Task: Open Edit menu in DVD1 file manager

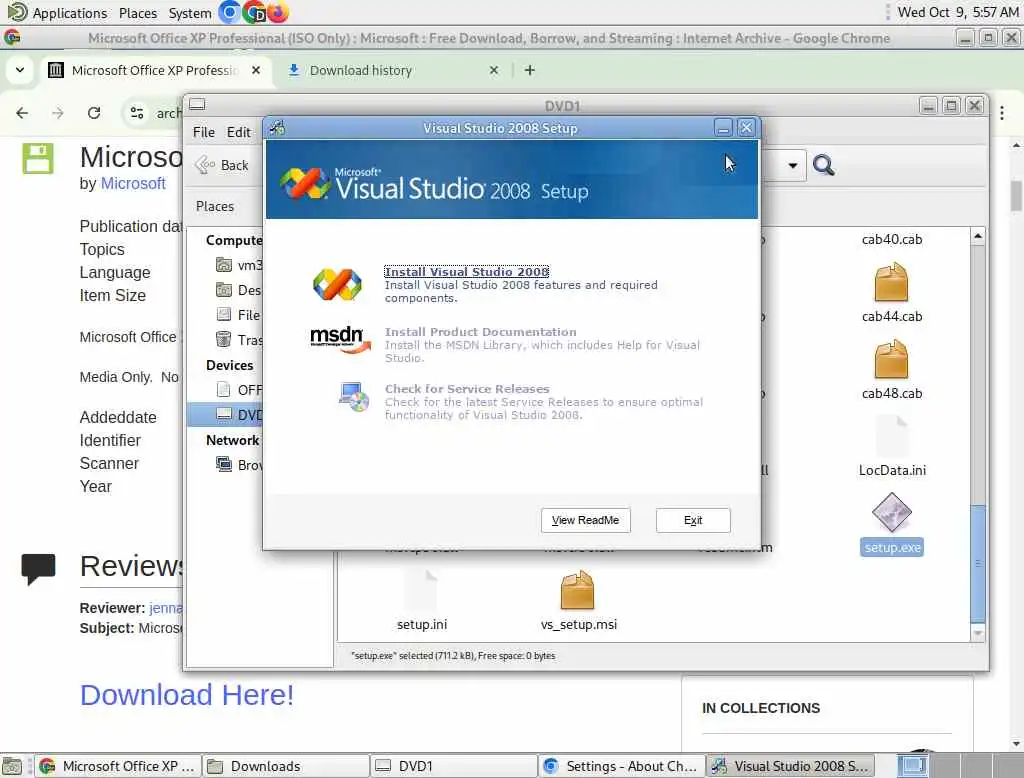Action: tap(238, 132)
